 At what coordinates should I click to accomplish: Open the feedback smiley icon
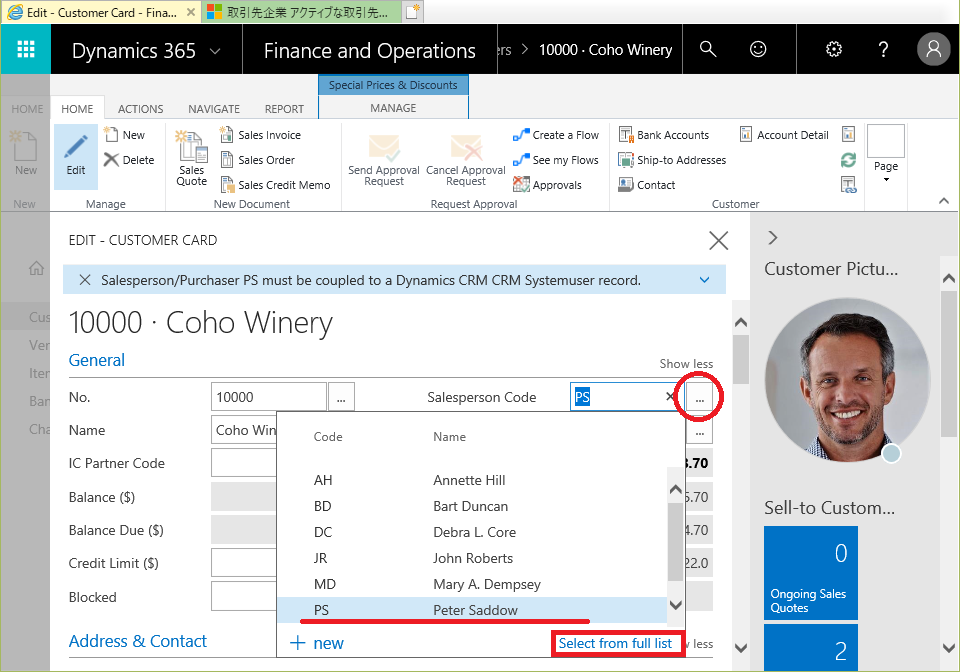(x=758, y=49)
